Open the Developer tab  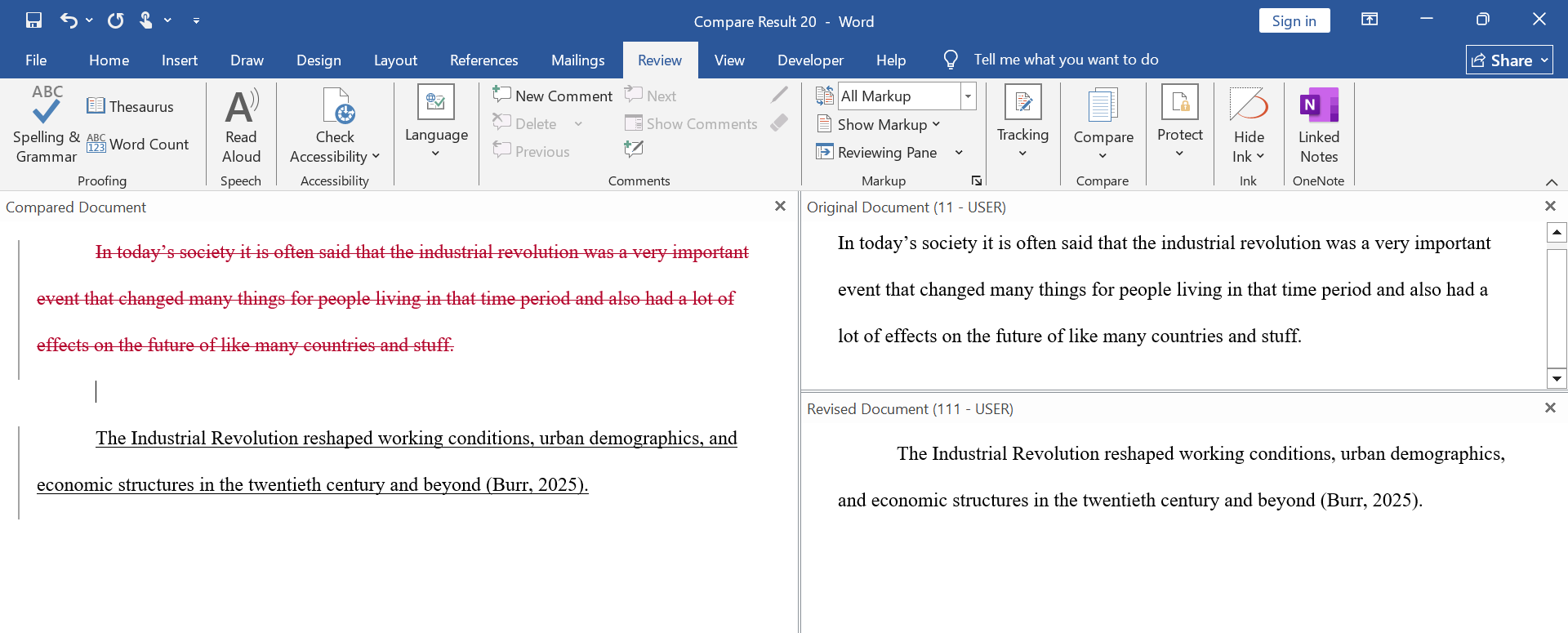pos(810,60)
